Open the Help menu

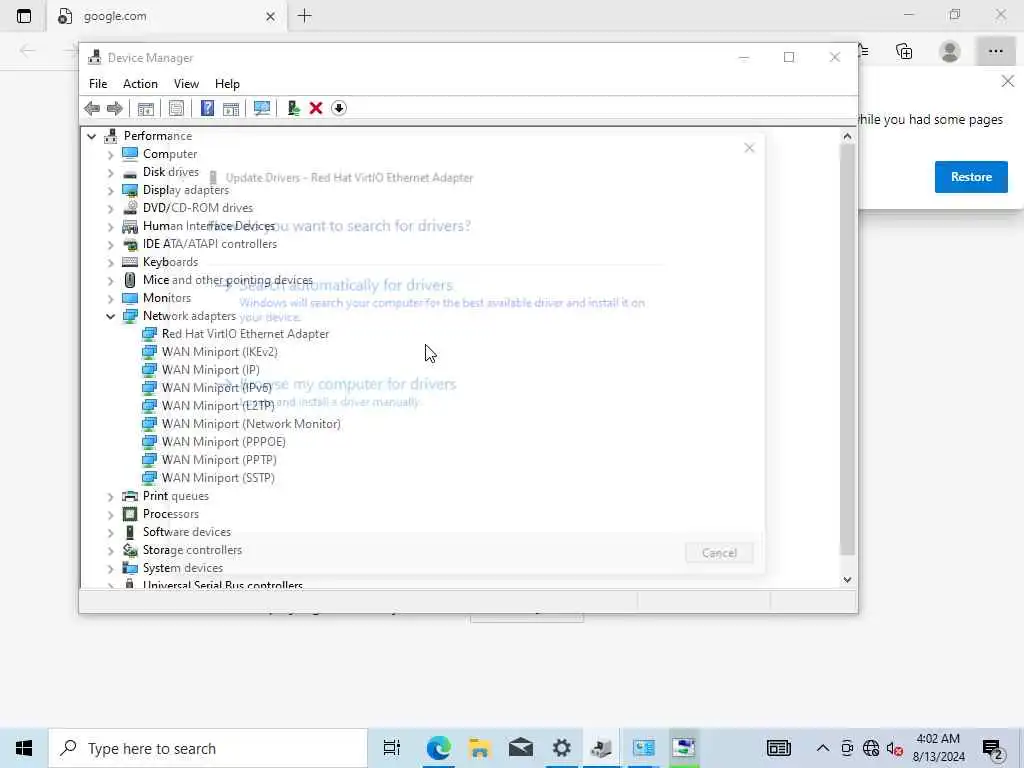(227, 84)
